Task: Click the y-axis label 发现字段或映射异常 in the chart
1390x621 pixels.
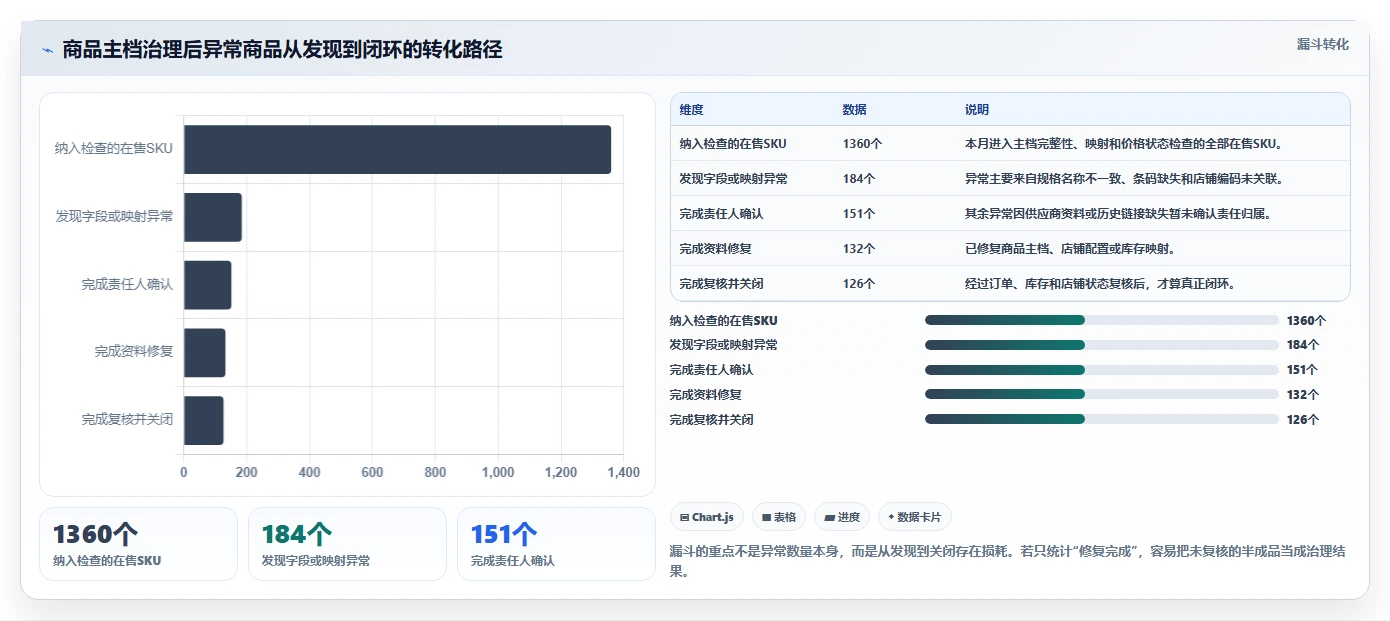Action: [114, 217]
